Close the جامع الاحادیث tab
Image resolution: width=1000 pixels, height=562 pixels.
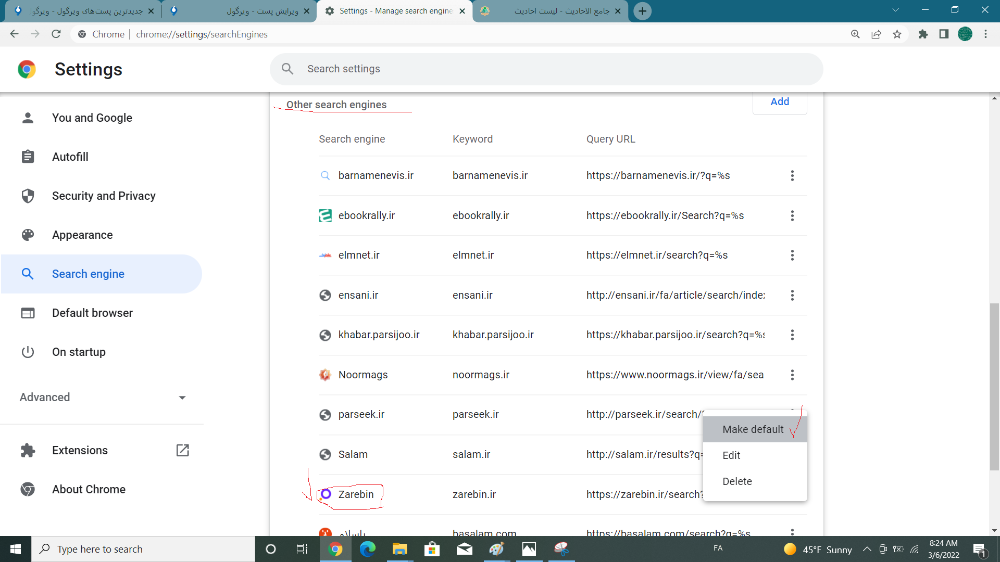coord(617,11)
